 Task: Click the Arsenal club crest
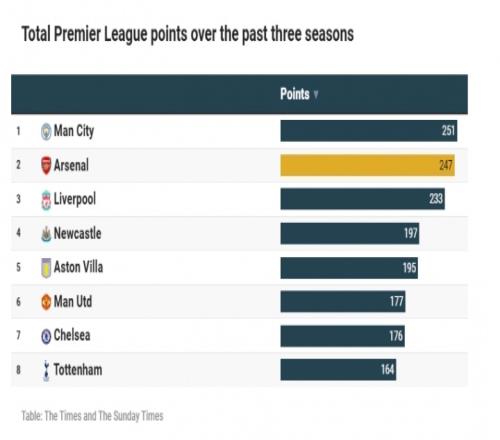click(x=46, y=165)
